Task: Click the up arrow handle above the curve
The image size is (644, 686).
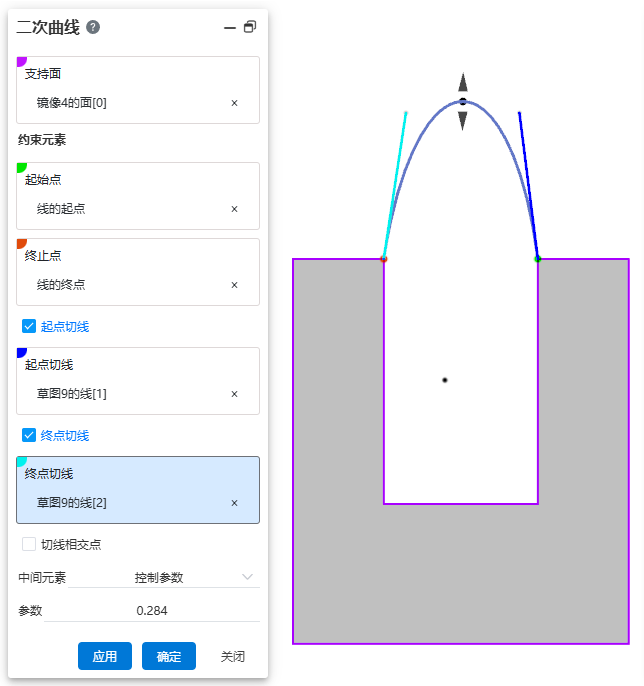Action: pos(463,82)
